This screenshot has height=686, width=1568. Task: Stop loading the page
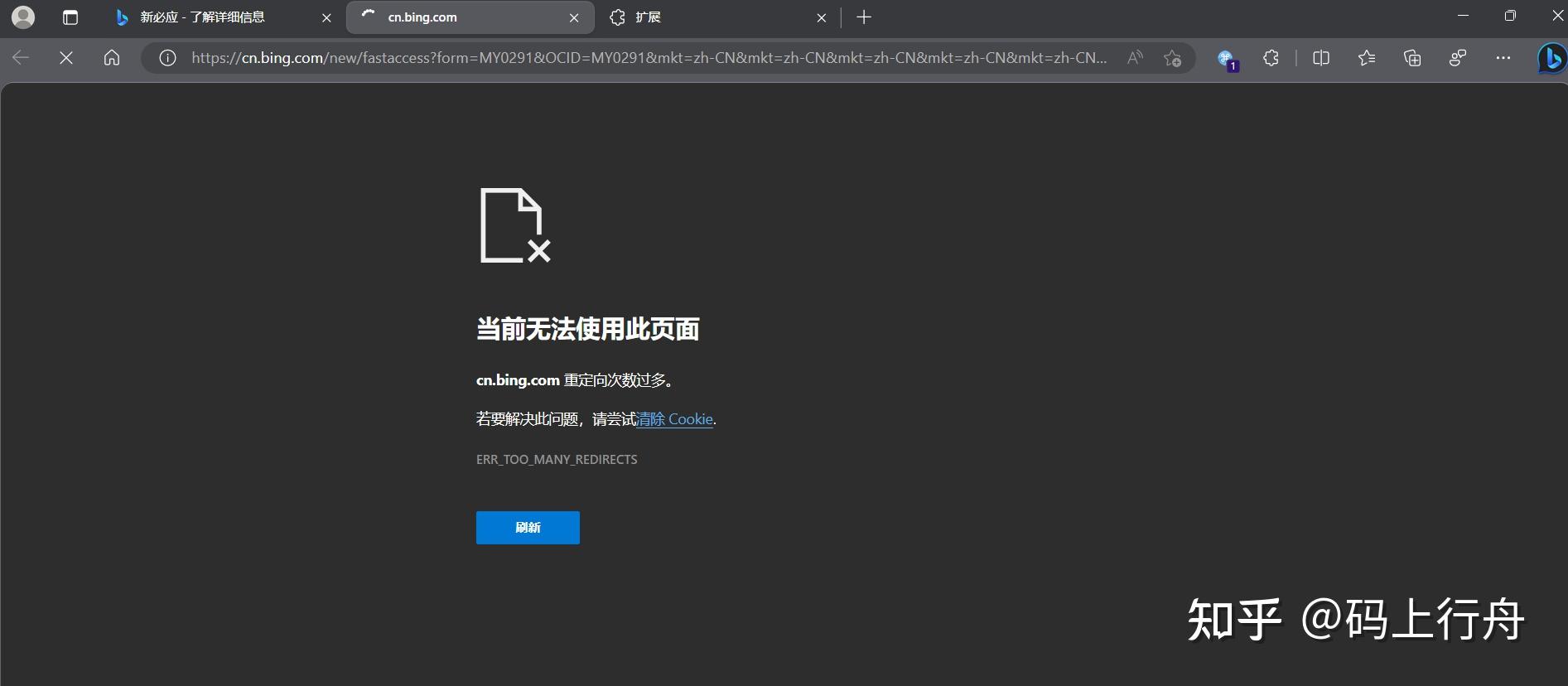tap(66, 57)
